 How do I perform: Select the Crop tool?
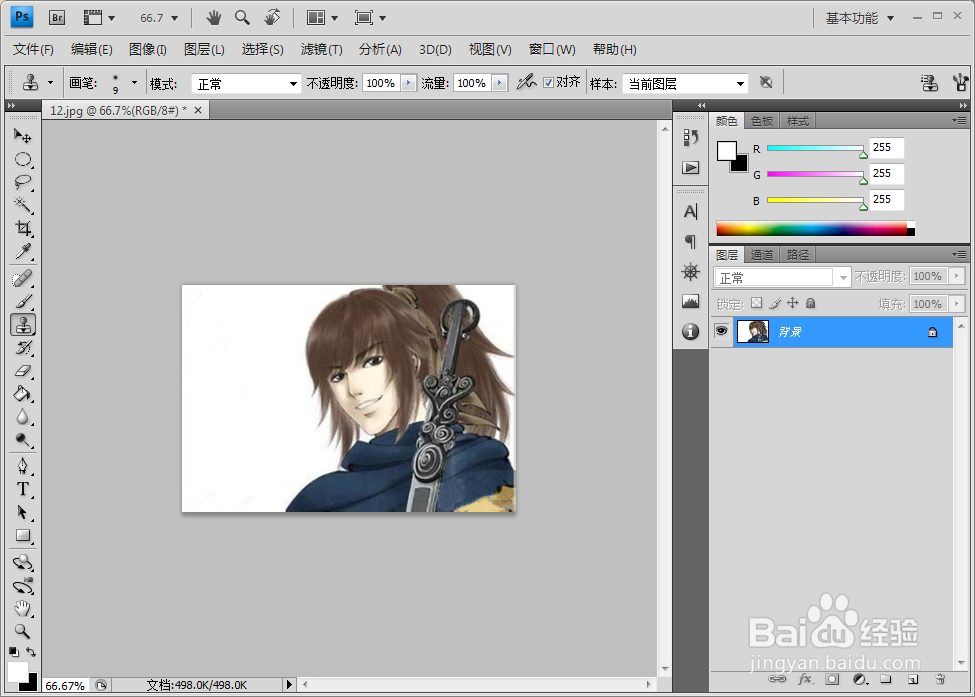(23, 228)
